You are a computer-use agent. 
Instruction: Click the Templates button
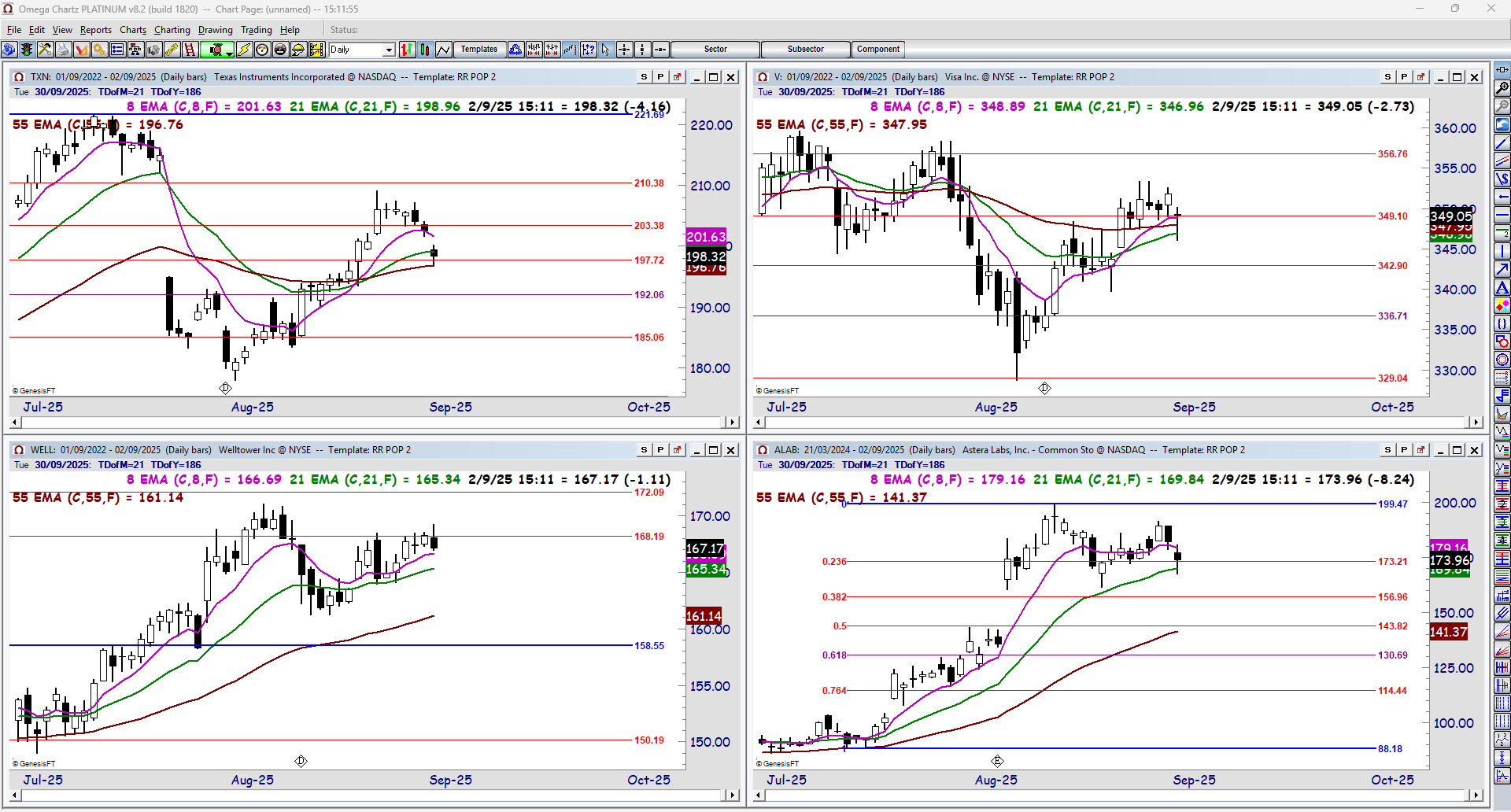click(479, 50)
